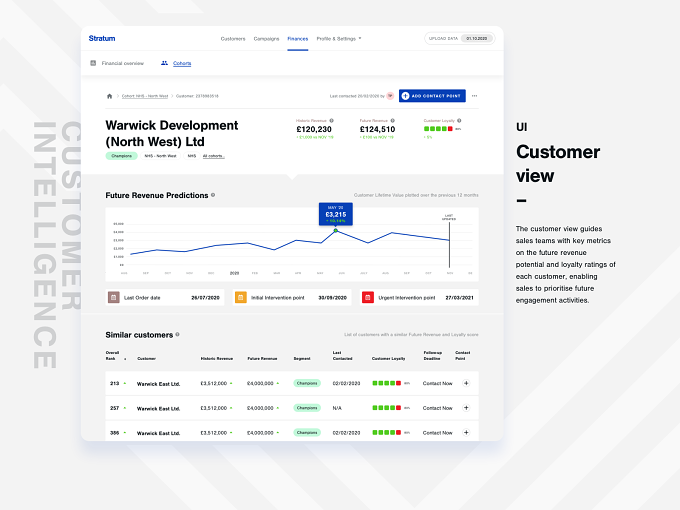Open the Cohort NHS - North West breadcrumb
The width and height of the screenshot is (680, 510).
145,96
